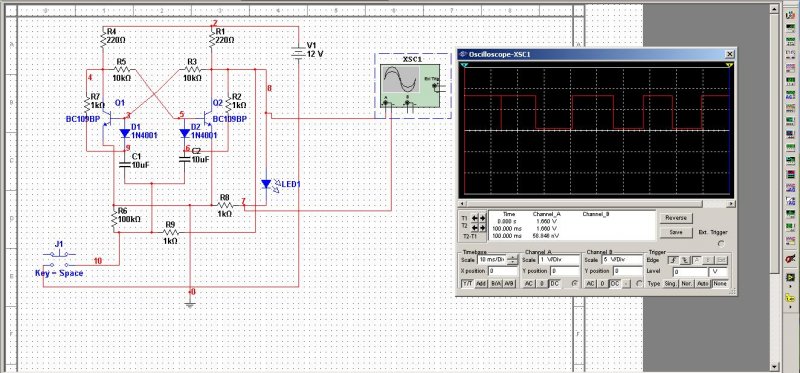Click the Timebase X position field
This screenshot has width=800, height=373.
point(503,271)
